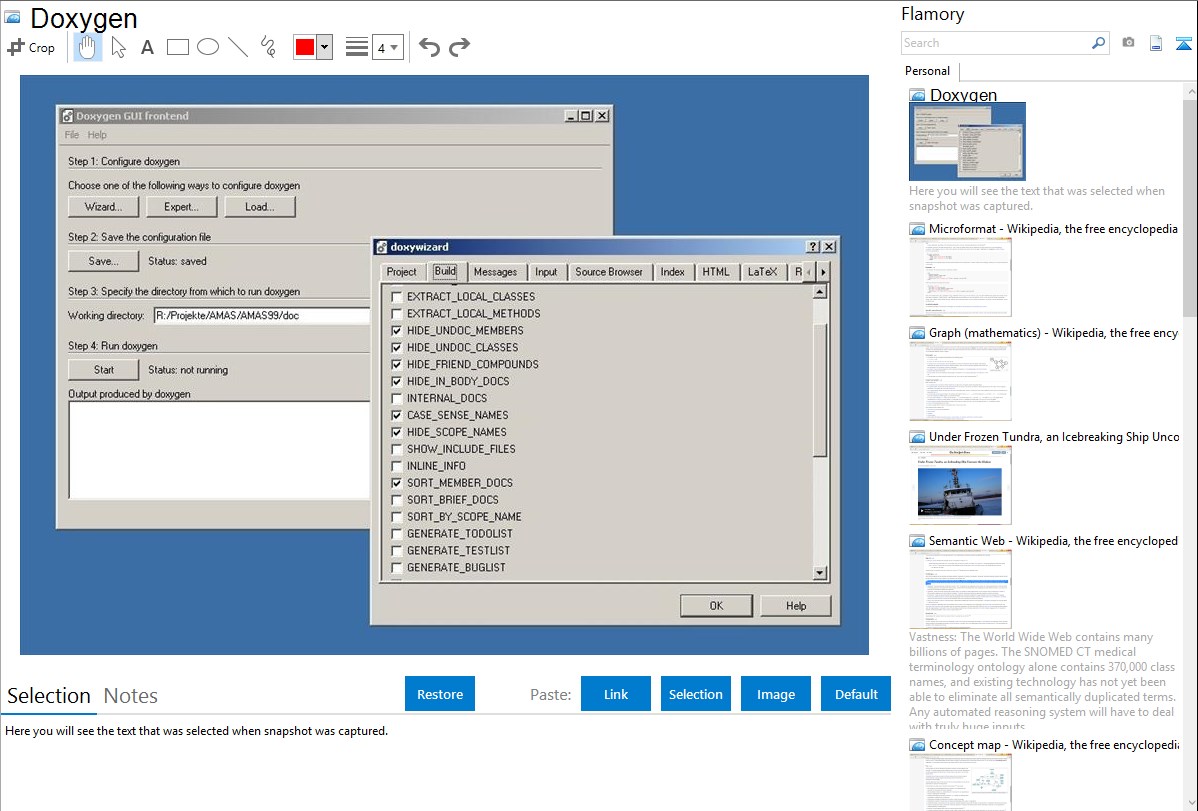Click the Wizard... button in Doxygen GUI frontend
This screenshot has height=811, width=1198.
104,206
